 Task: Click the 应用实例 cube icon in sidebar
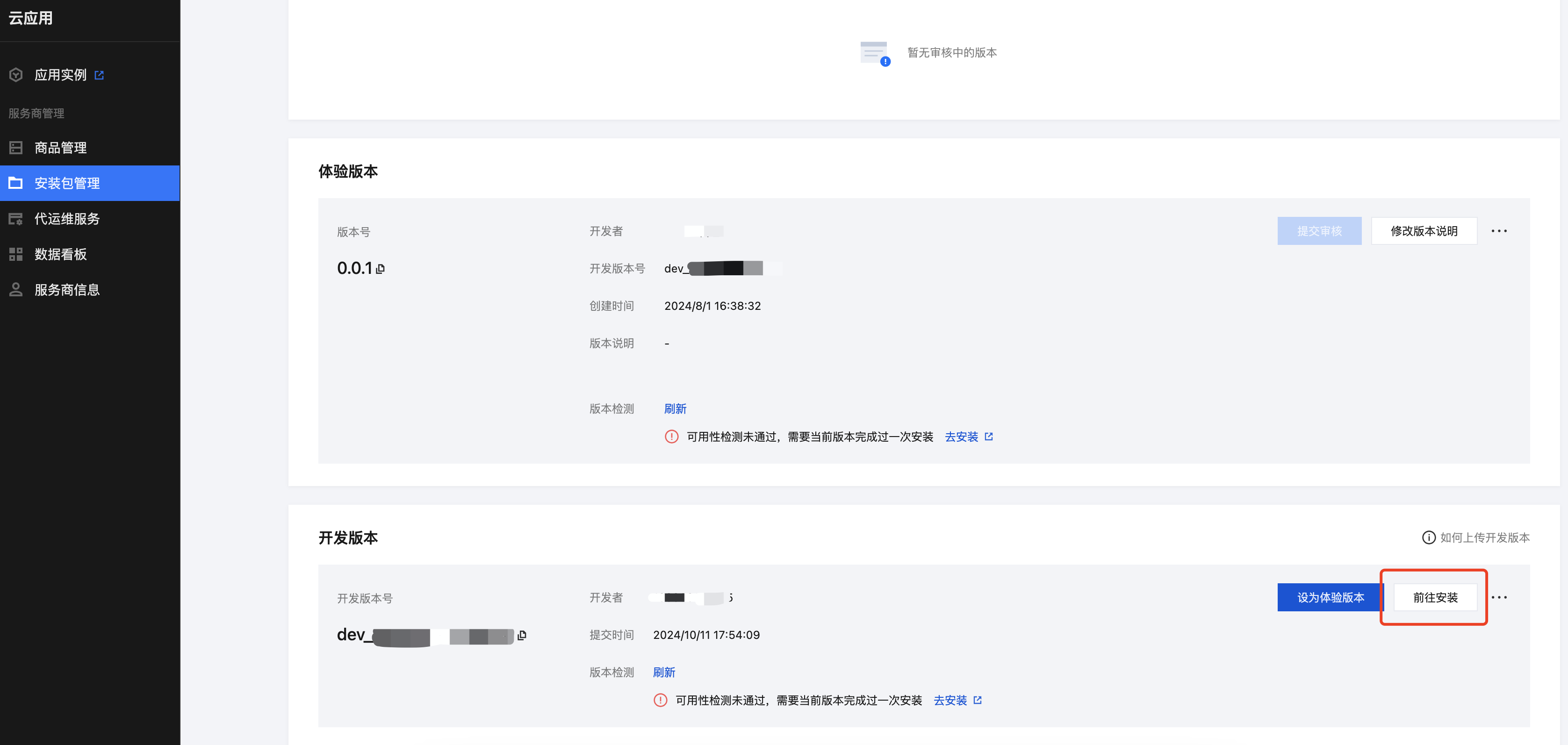pos(16,75)
